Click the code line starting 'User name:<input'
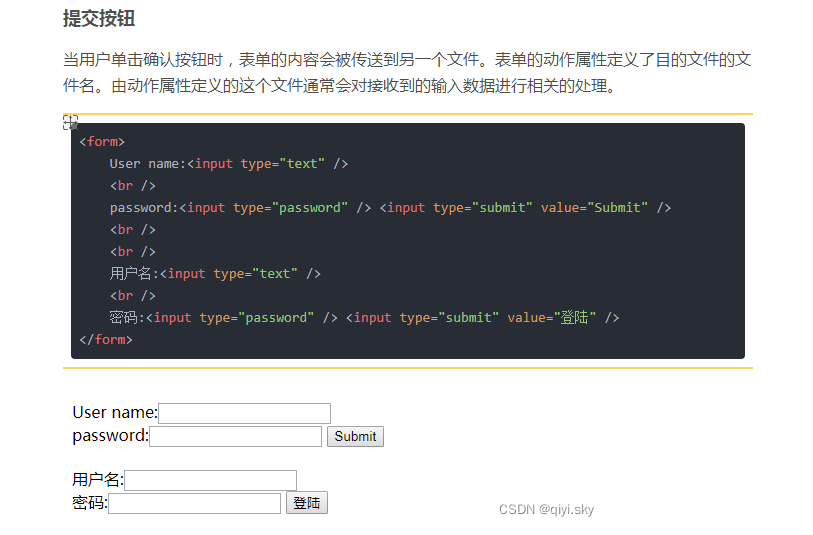 click(x=229, y=164)
